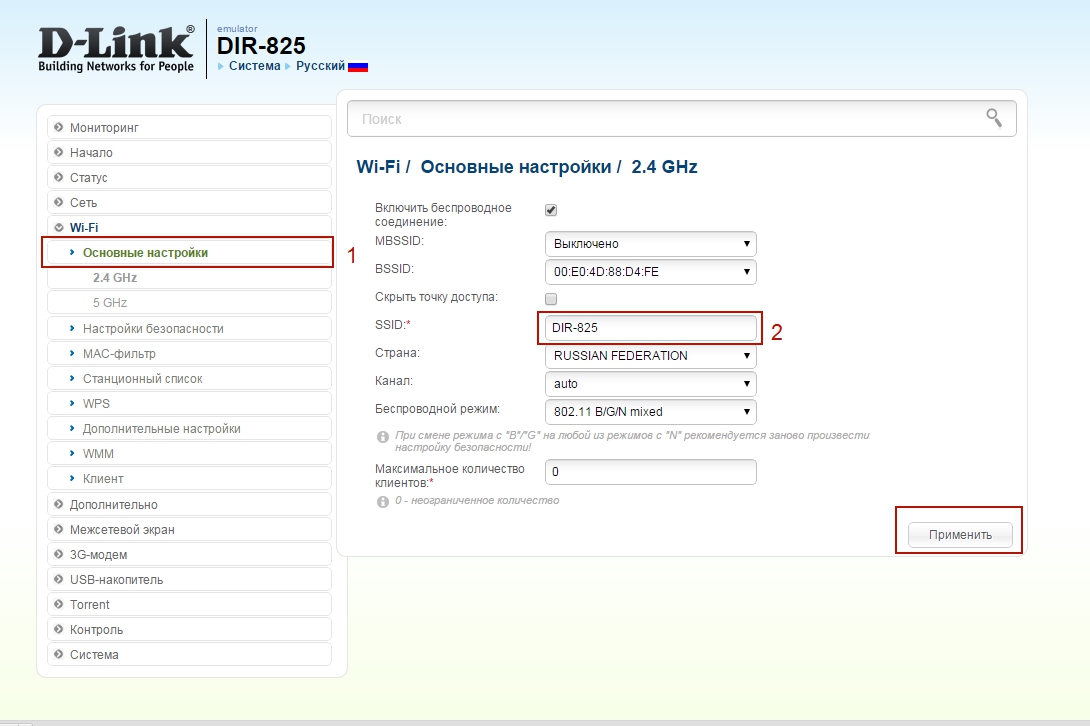
Task: Click the SSID input field
Action: [651, 328]
